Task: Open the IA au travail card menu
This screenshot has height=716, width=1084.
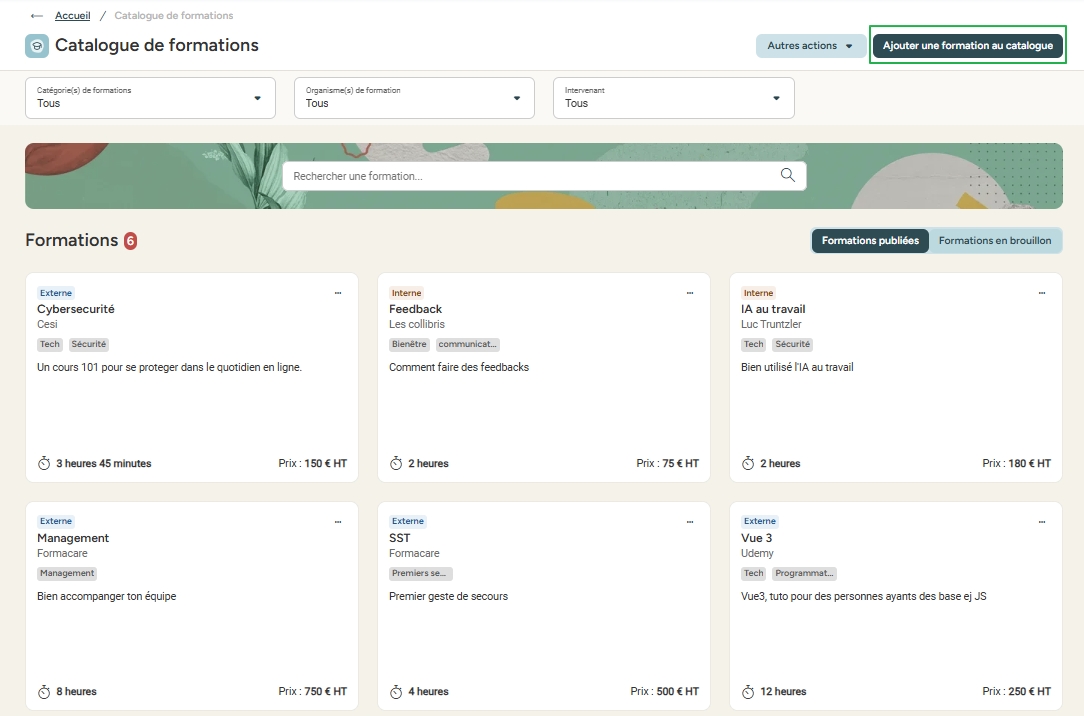Action: [x=1042, y=293]
